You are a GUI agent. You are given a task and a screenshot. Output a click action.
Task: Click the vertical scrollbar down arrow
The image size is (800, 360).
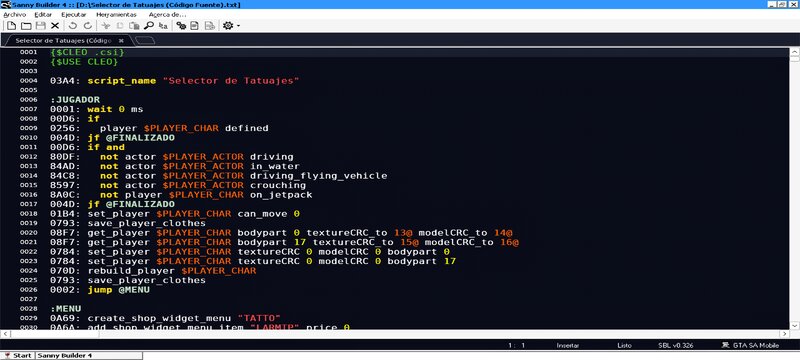795,325
